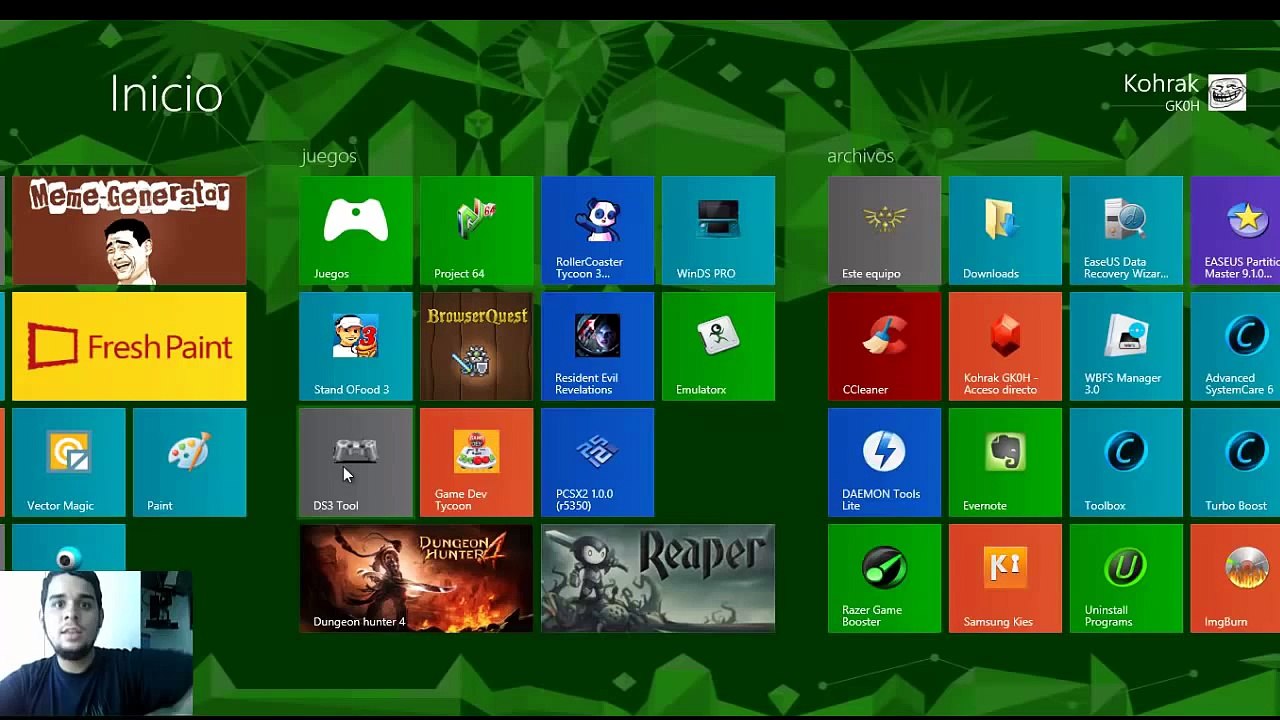The width and height of the screenshot is (1280, 720).
Task: Open the Samsung Kies tile
Action: click(1006, 579)
